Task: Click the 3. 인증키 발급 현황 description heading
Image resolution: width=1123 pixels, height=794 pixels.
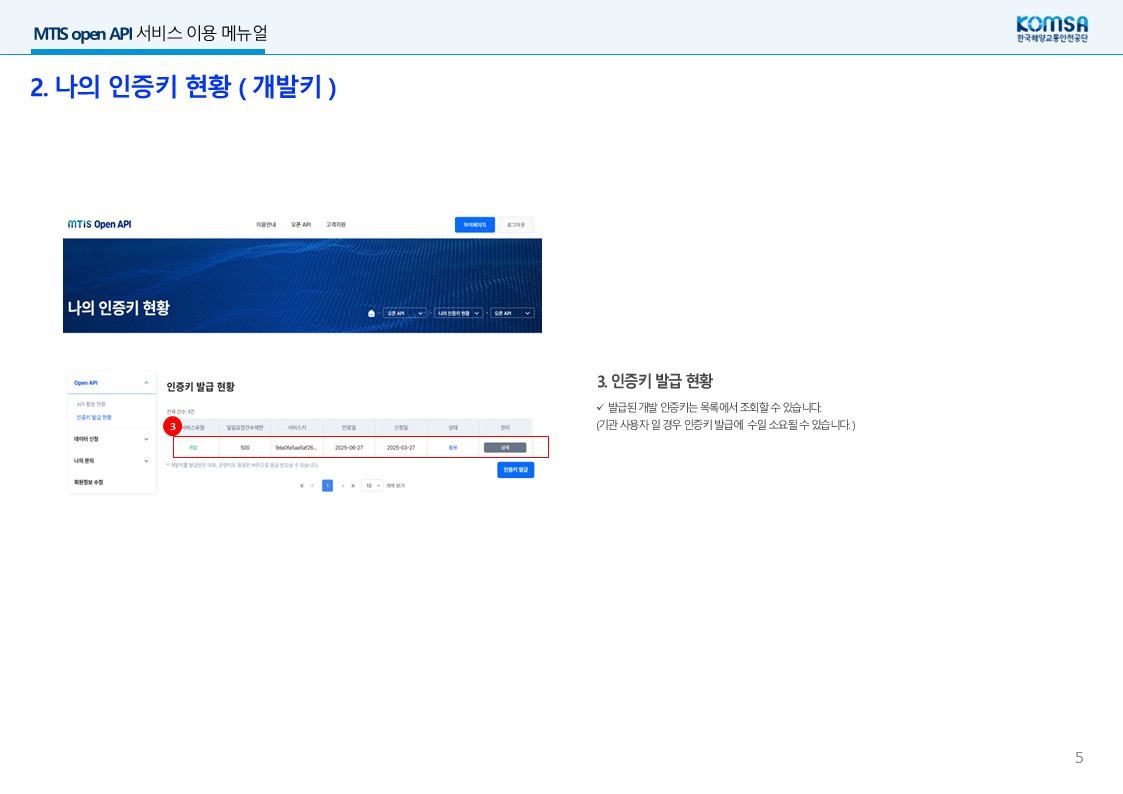Action: [655, 381]
